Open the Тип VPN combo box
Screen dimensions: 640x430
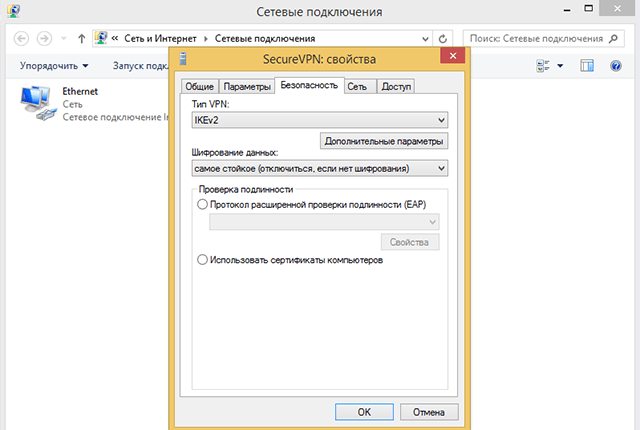pyautogui.click(x=320, y=120)
